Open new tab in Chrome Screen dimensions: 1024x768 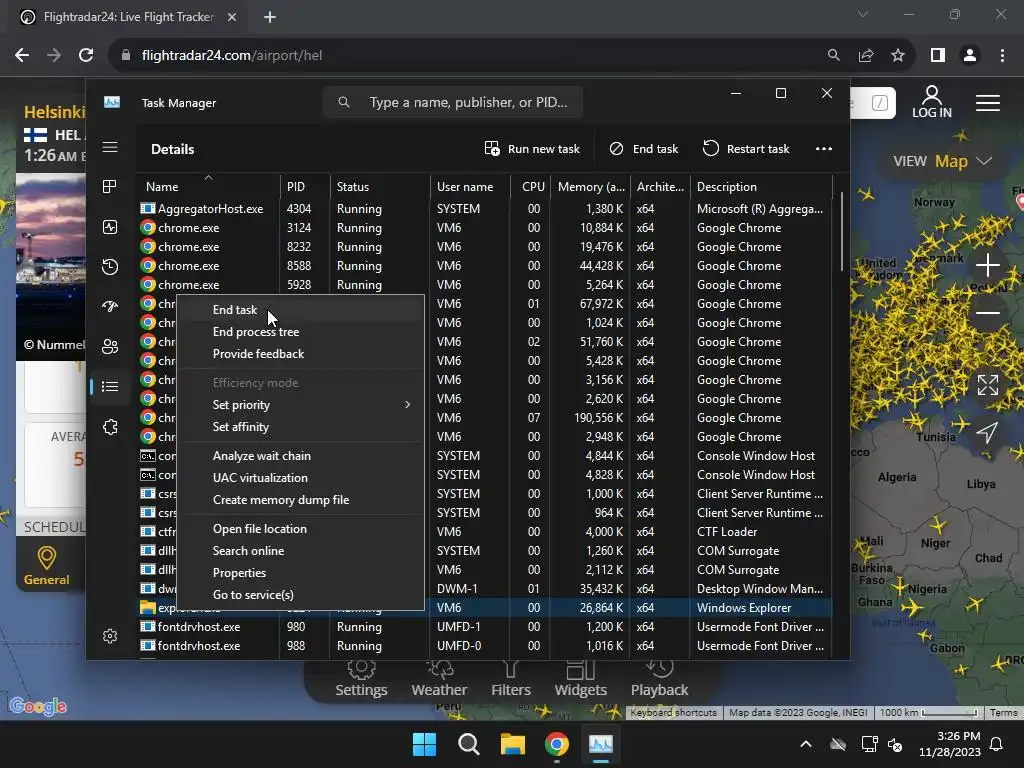(270, 17)
